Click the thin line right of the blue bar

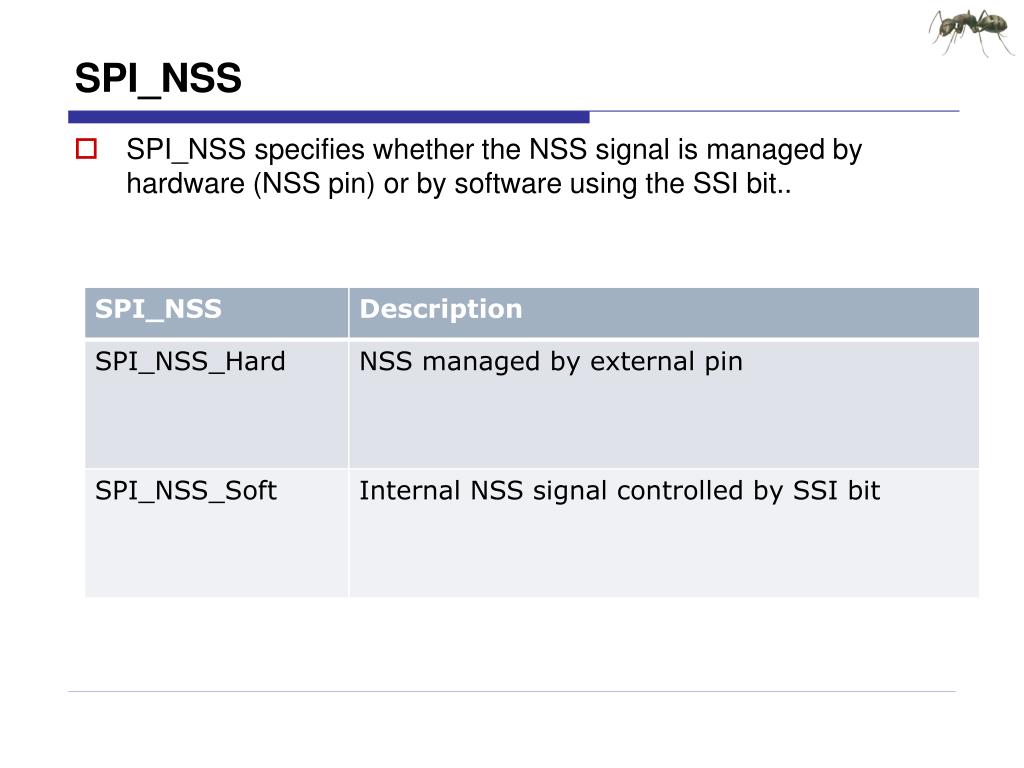(775, 111)
